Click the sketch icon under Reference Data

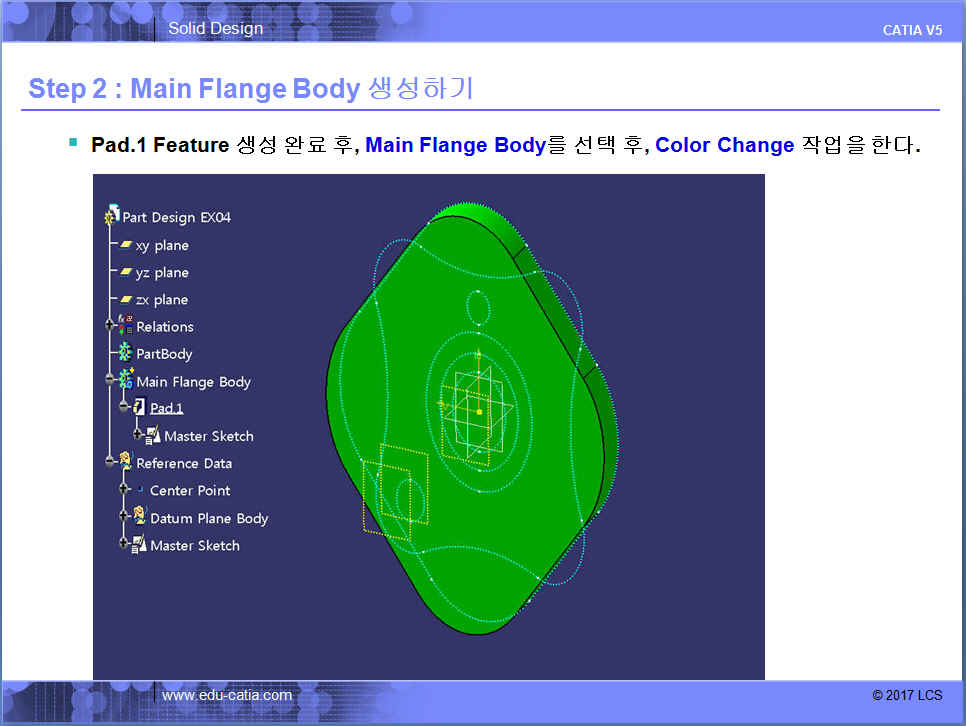point(139,544)
